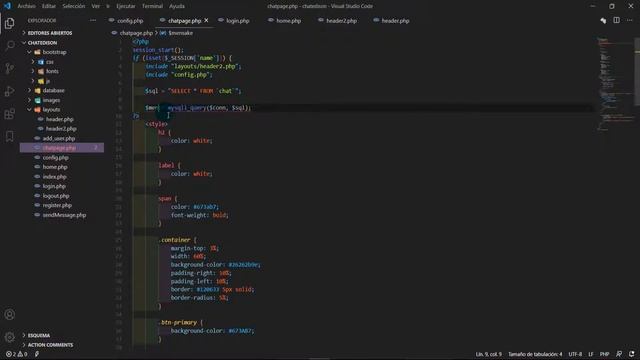The height and width of the screenshot is (360, 640).
Task: Collapse the layouts folder
Action: point(51,110)
